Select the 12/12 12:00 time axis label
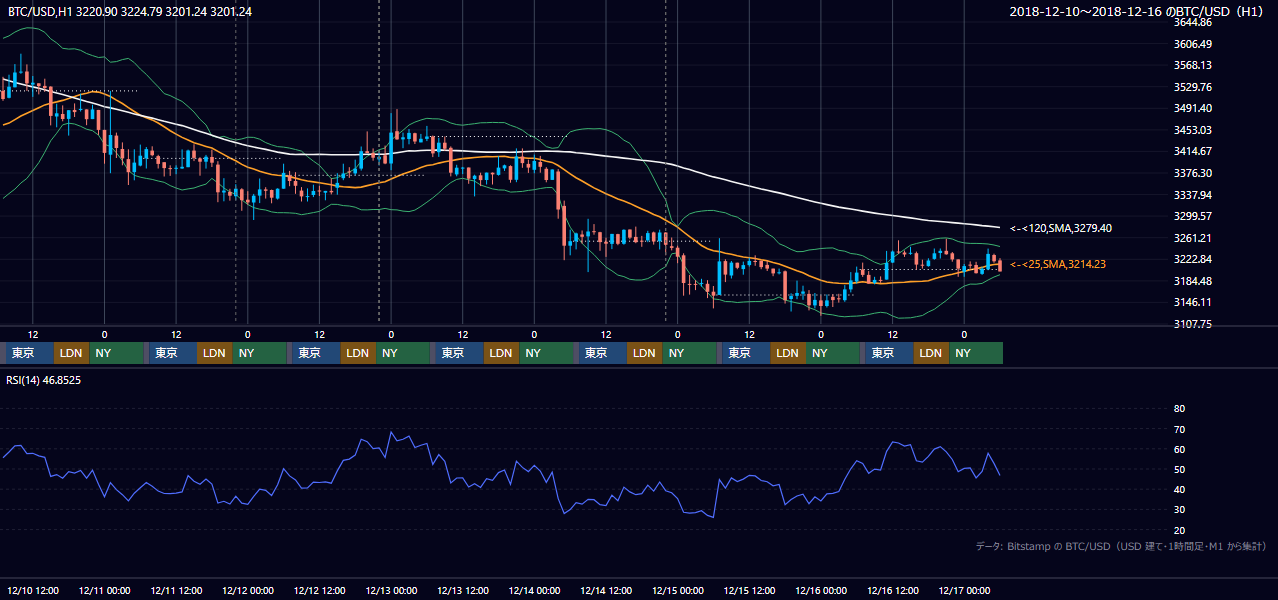The image size is (1278, 600). click(x=320, y=591)
